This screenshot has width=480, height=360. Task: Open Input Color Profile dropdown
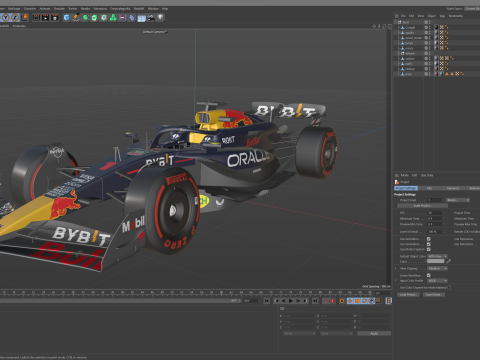437,281
